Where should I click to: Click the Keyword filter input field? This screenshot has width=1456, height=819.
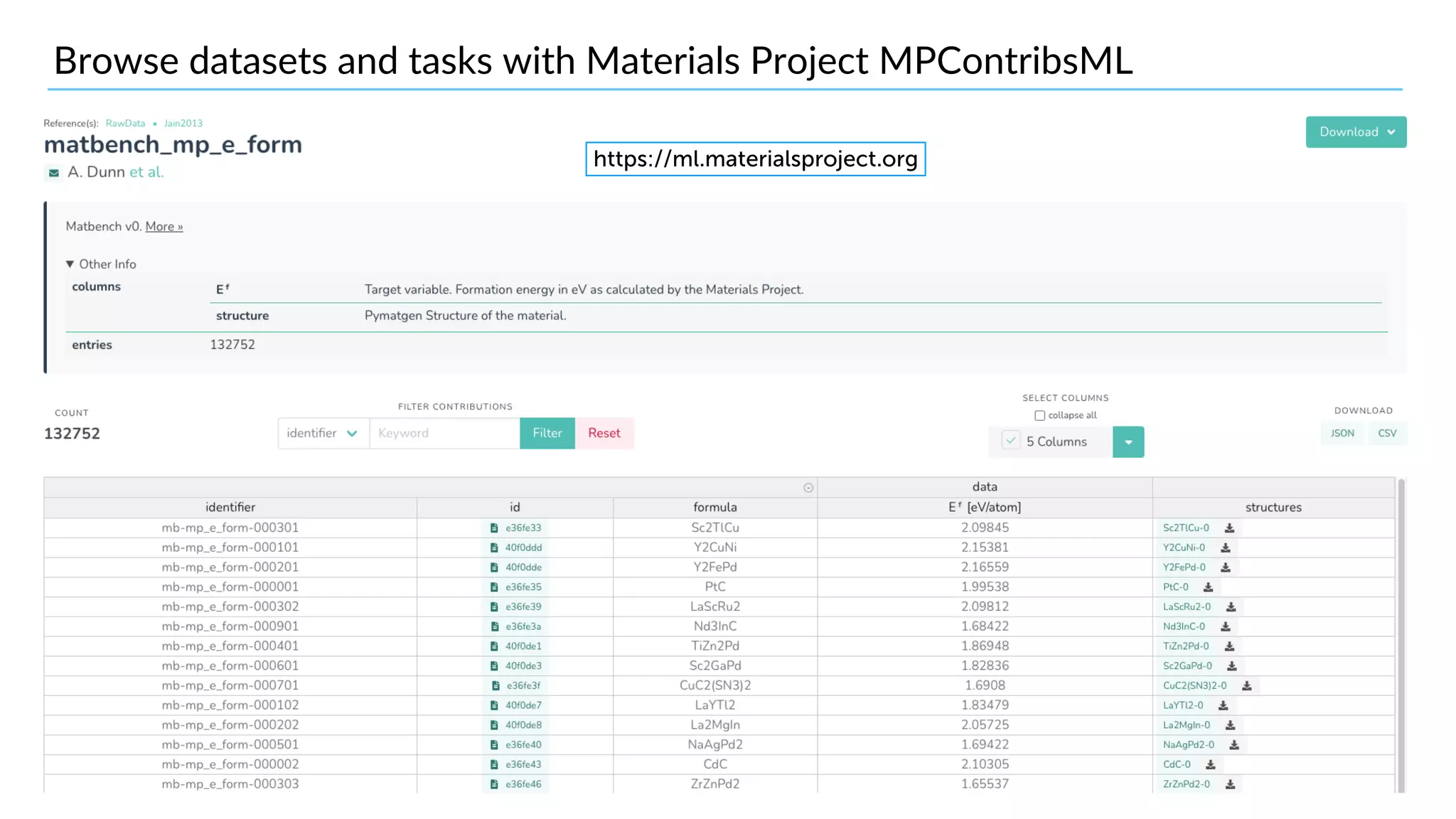(444, 434)
